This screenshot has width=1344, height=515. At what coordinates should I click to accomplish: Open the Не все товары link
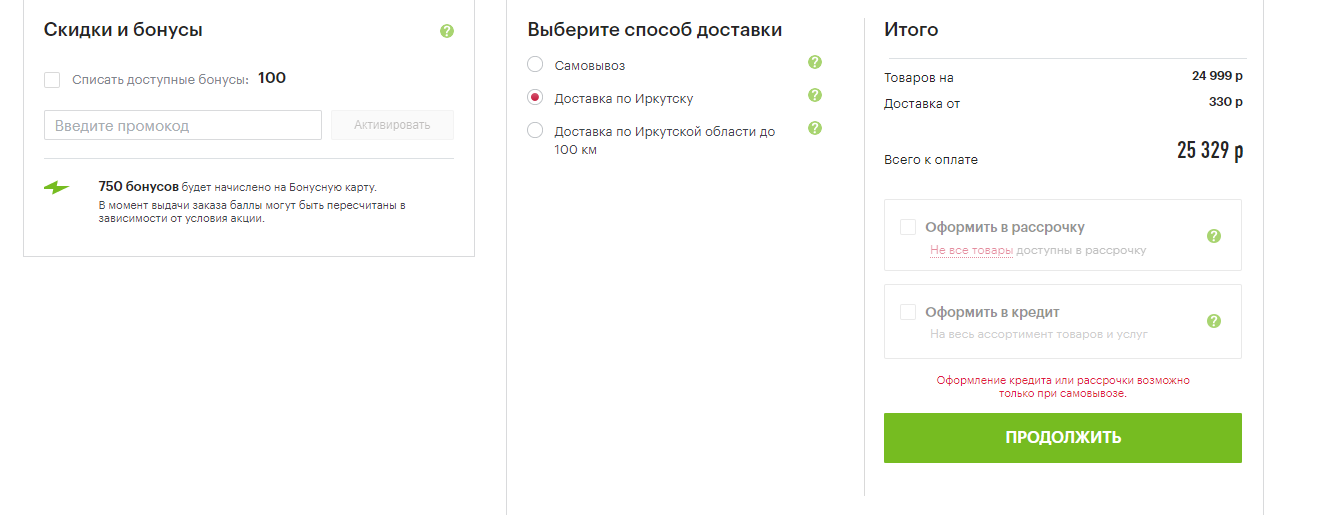pyautogui.click(x=971, y=250)
